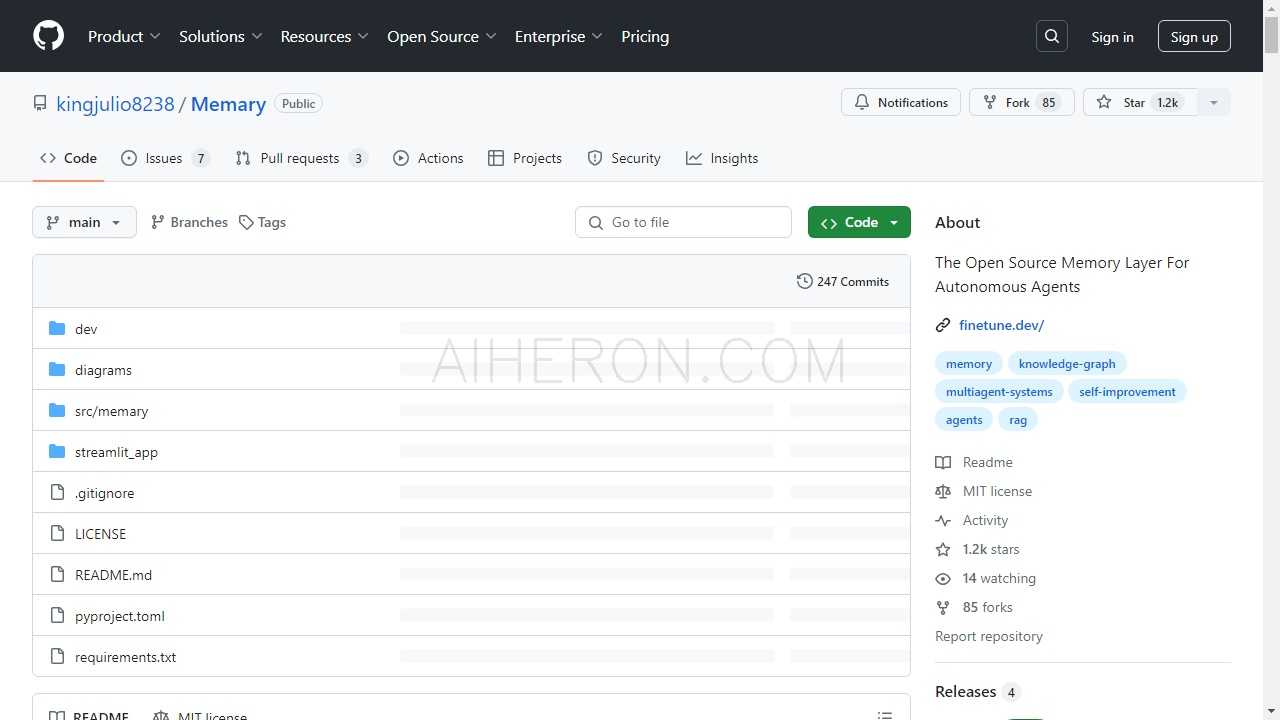The image size is (1280, 720).
Task: Click the requirements.txt file icon
Action: point(57,656)
